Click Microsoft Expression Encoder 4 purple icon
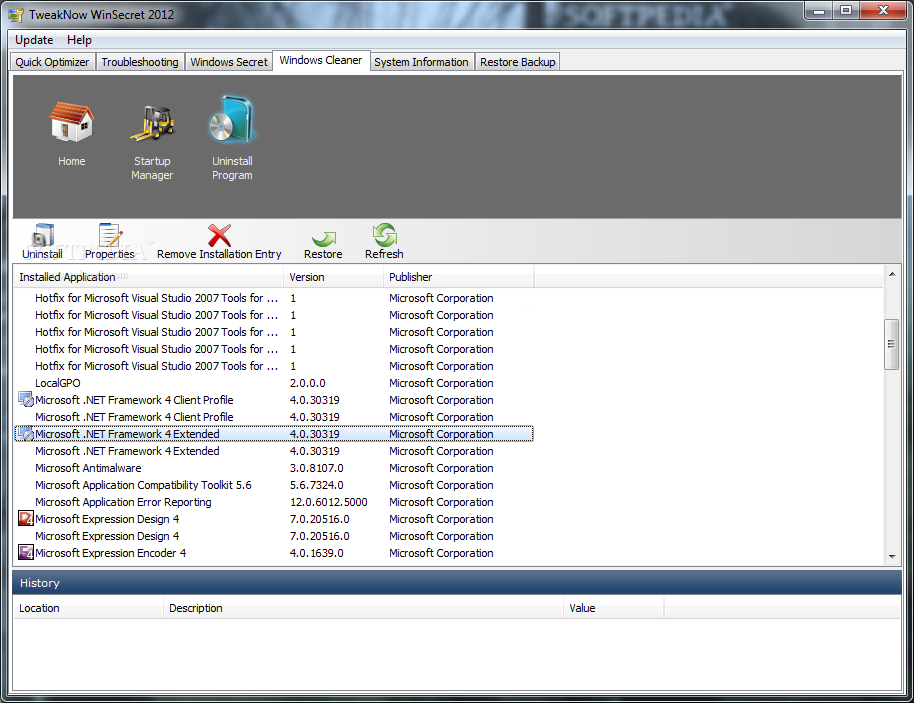 tap(26, 553)
